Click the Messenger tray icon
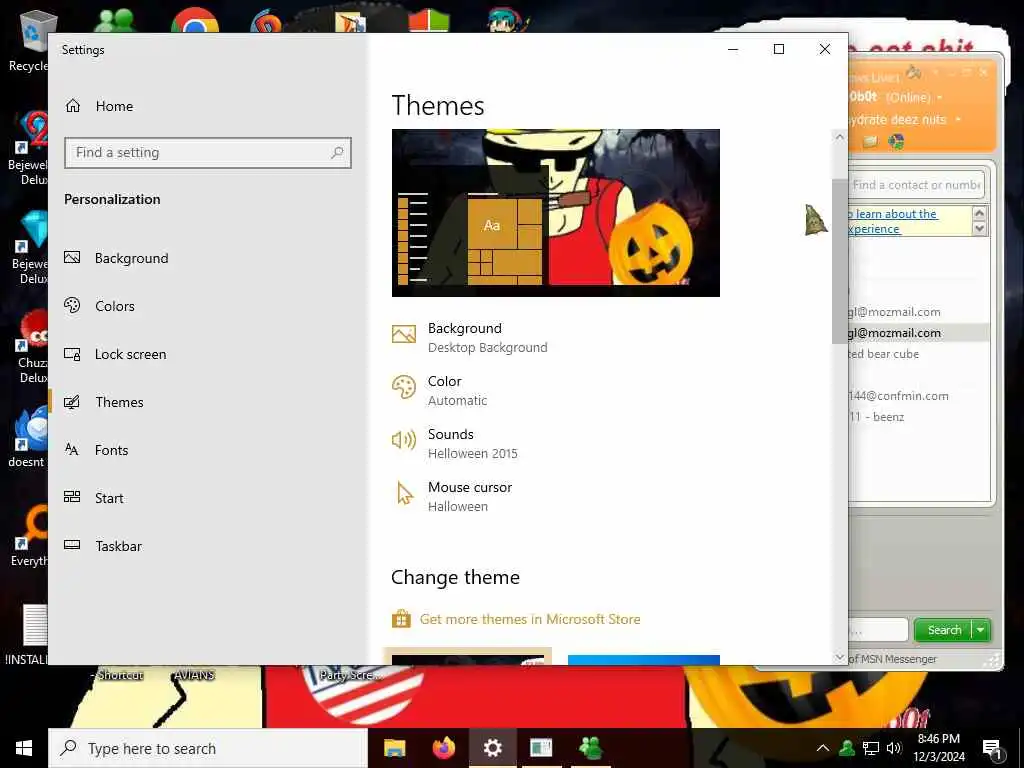 [847, 748]
